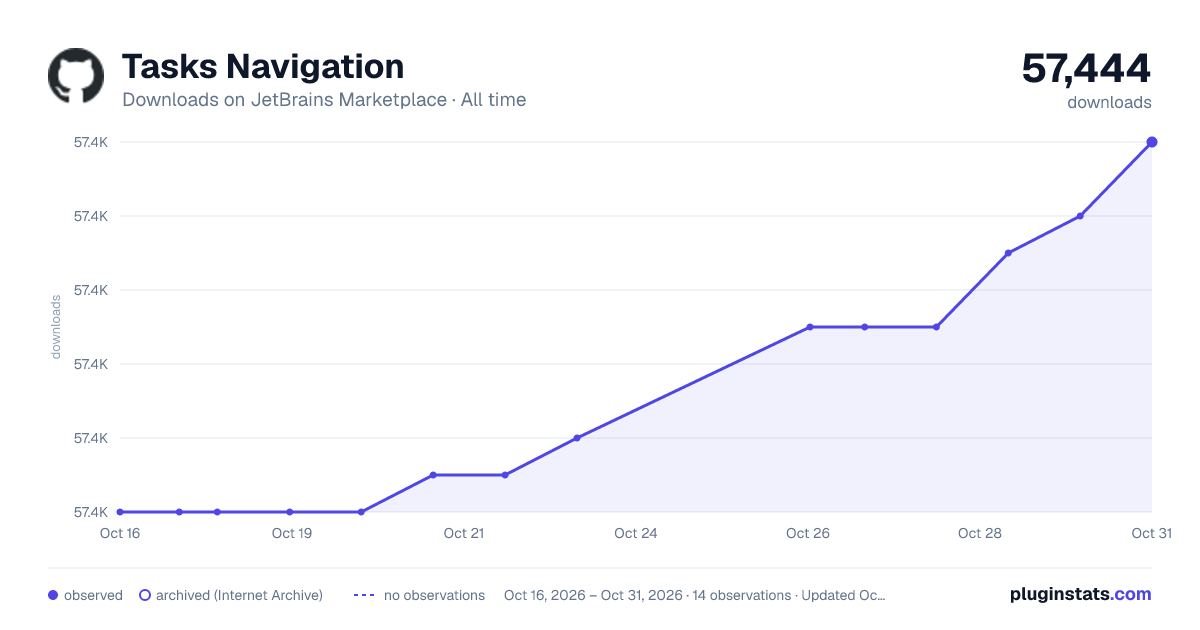
Task: Click the Downloads on JetBrains Marketplace subtitle
Action: 324,100
